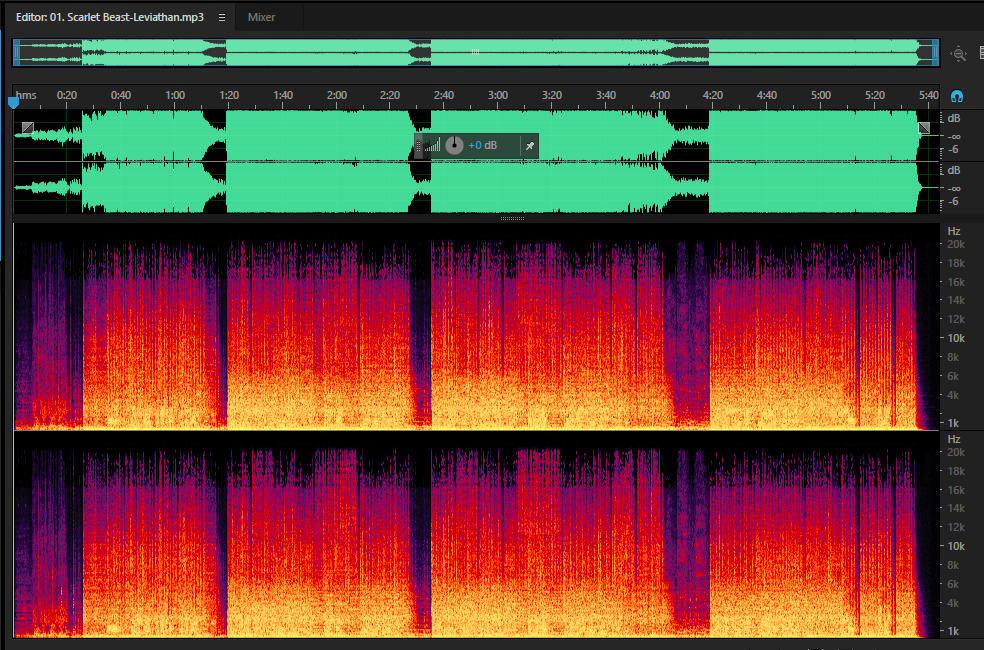Click 4k on left channel frequency scale
The width and height of the screenshot is (984, 650).
[953, 395]
